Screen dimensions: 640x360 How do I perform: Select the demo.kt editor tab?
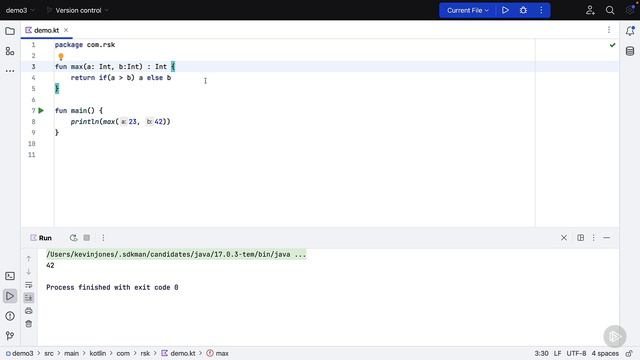(x=46, y=30)
